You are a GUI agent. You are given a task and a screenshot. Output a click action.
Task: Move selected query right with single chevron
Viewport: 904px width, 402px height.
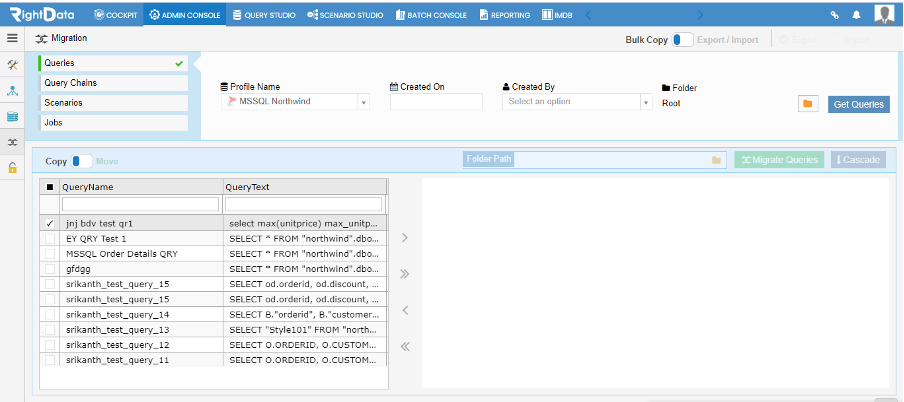click(x=405, y=238)
